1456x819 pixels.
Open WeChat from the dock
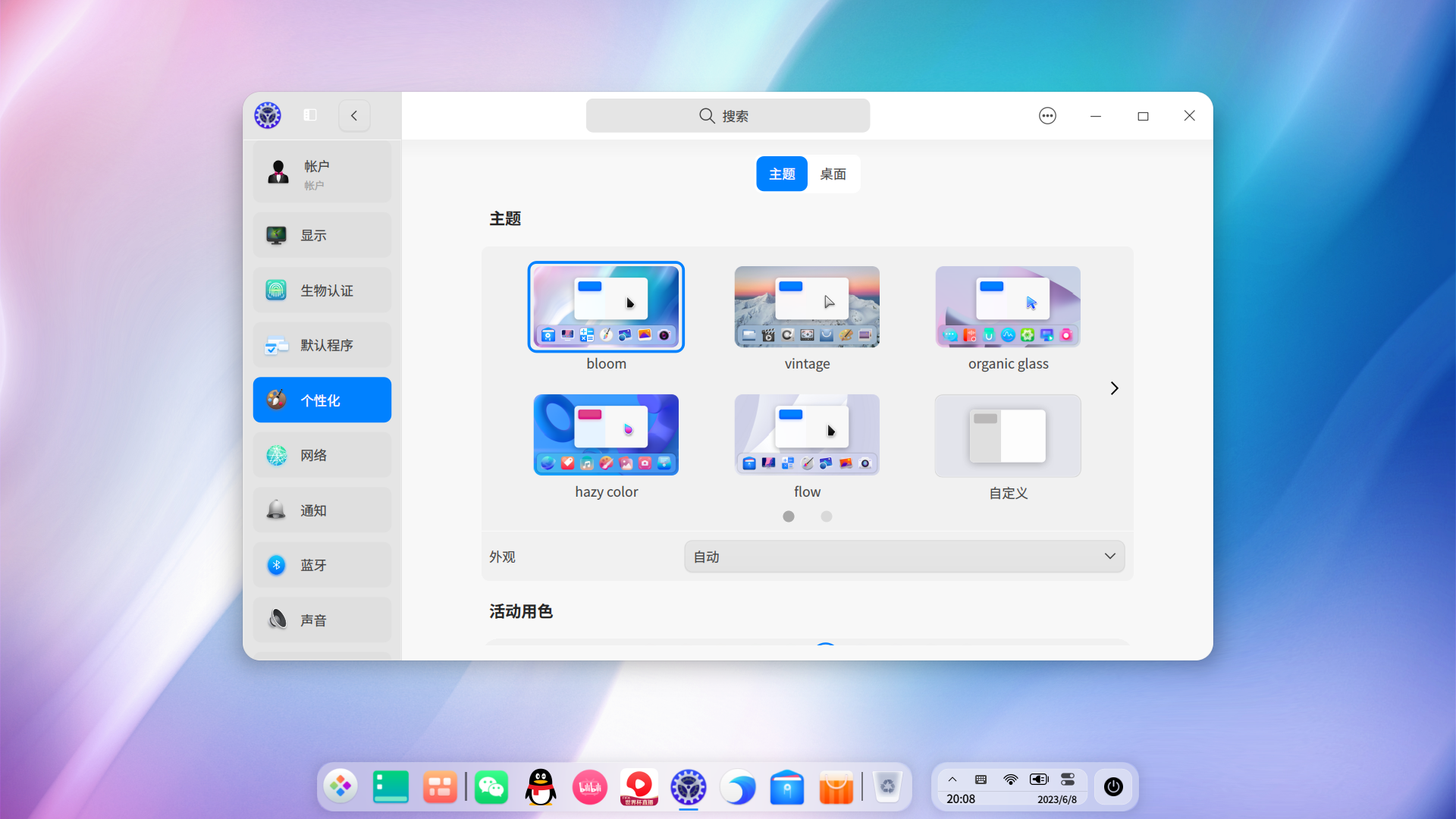(x=491, y=787)
